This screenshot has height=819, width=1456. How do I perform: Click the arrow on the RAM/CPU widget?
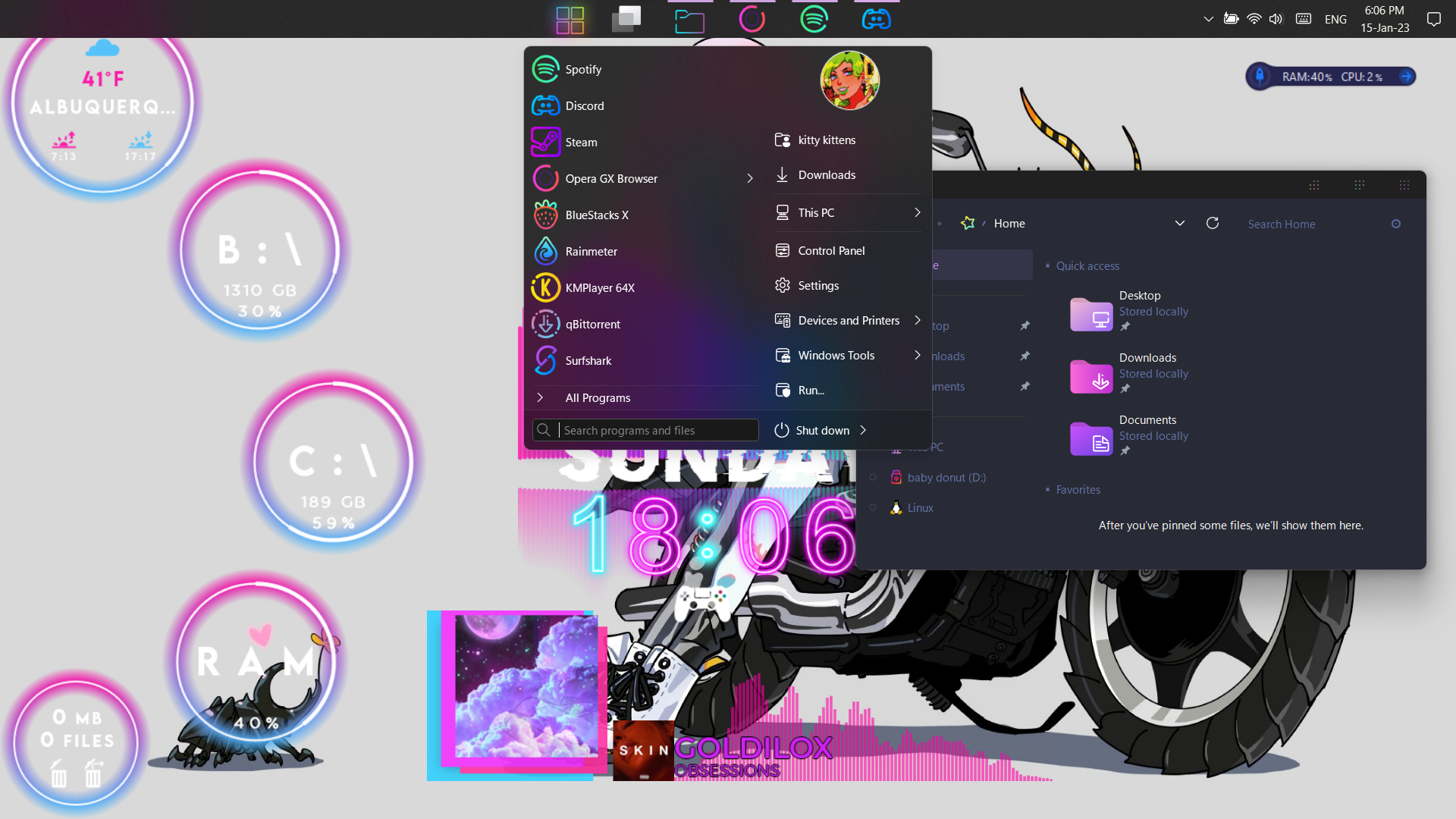1406,77
